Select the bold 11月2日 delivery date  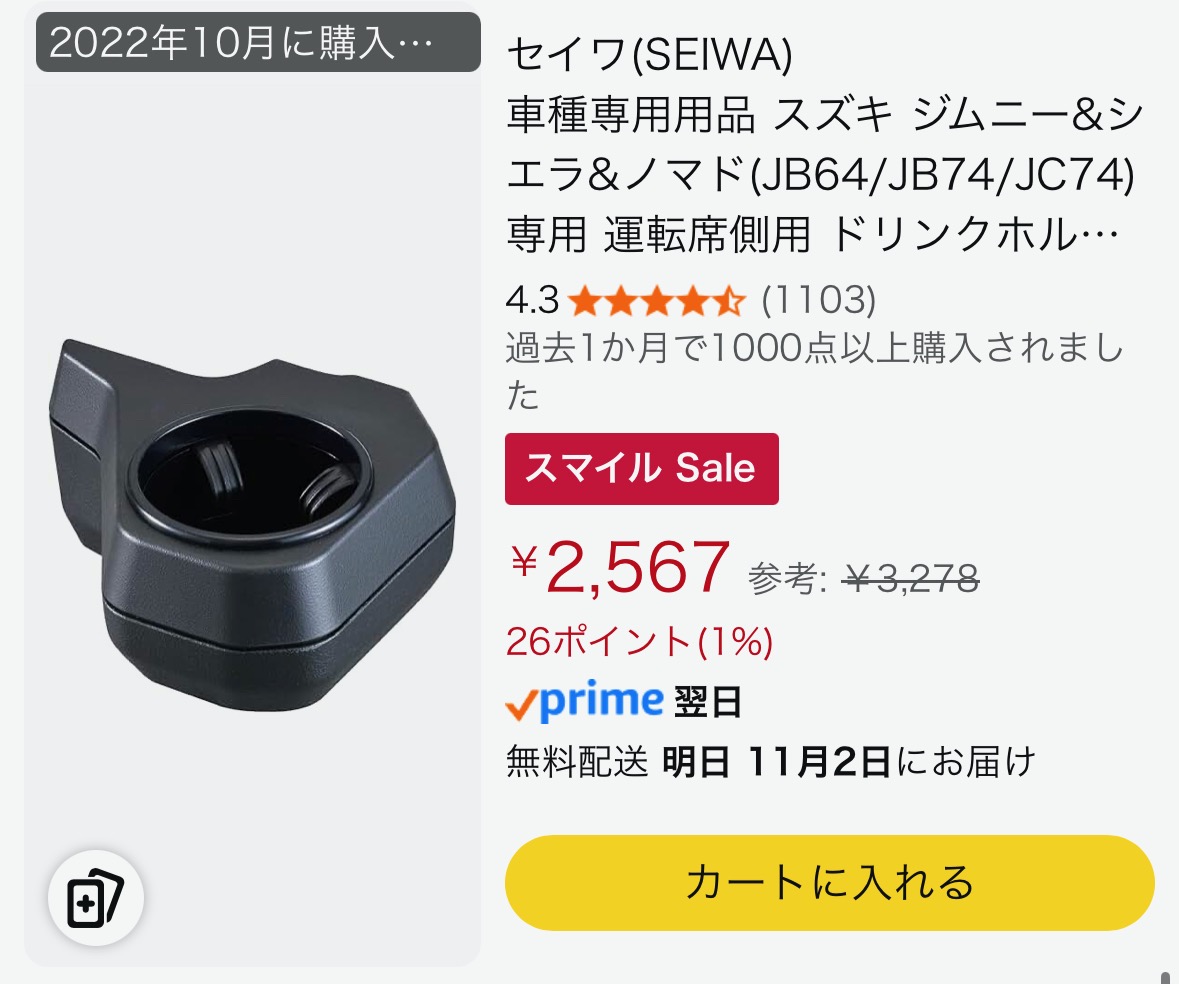pos(820,761)
